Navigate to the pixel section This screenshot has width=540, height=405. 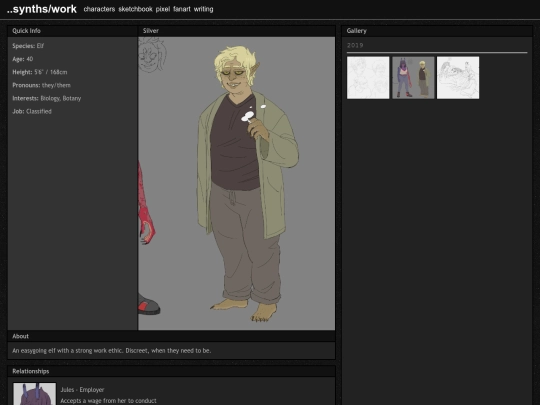(163, 9)
